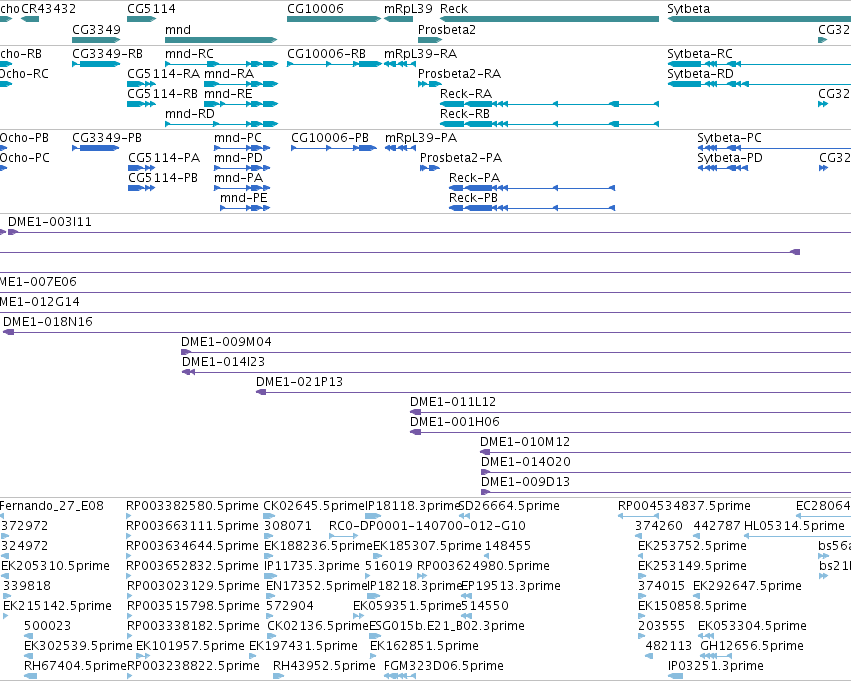The image size is (851, 681).
Task: Click the CG5114-PA protein label
Action: point(164,158)
